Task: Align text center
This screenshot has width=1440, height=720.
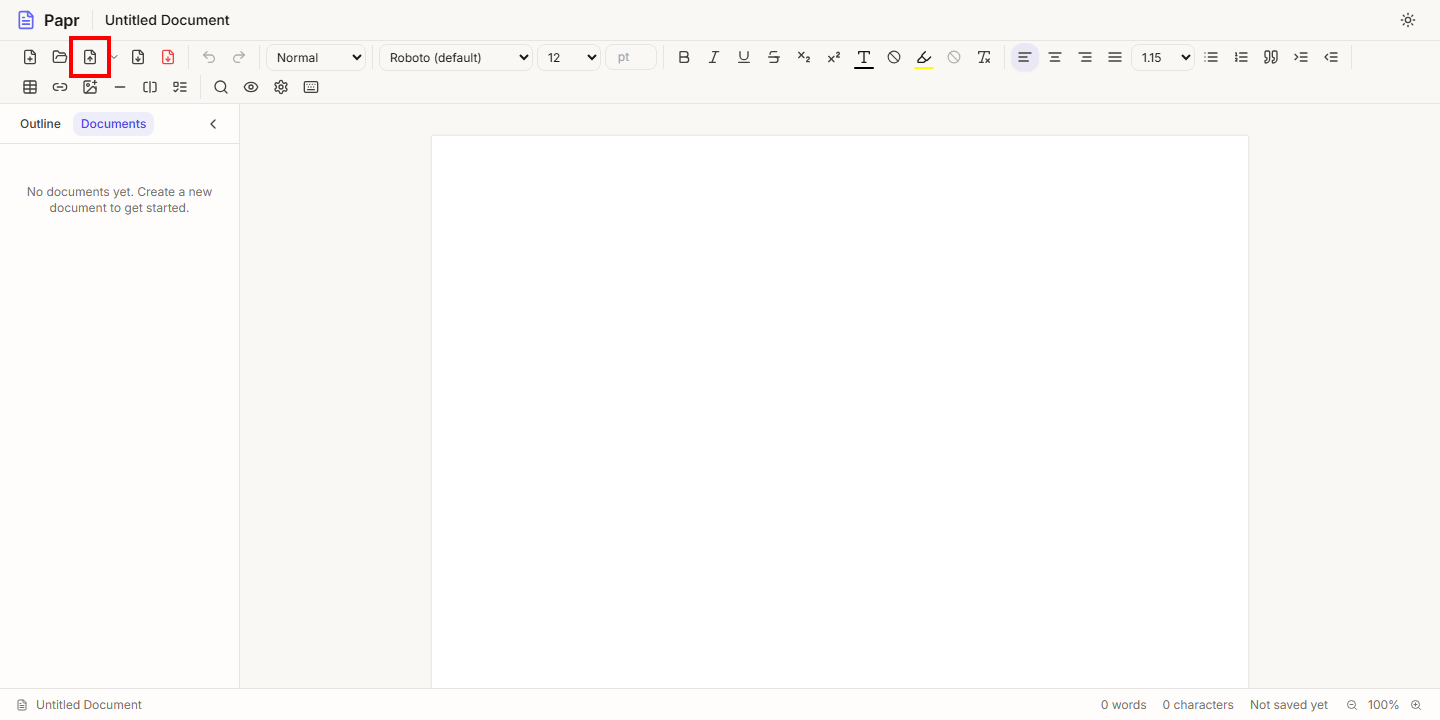Action: pos(1055,58)
